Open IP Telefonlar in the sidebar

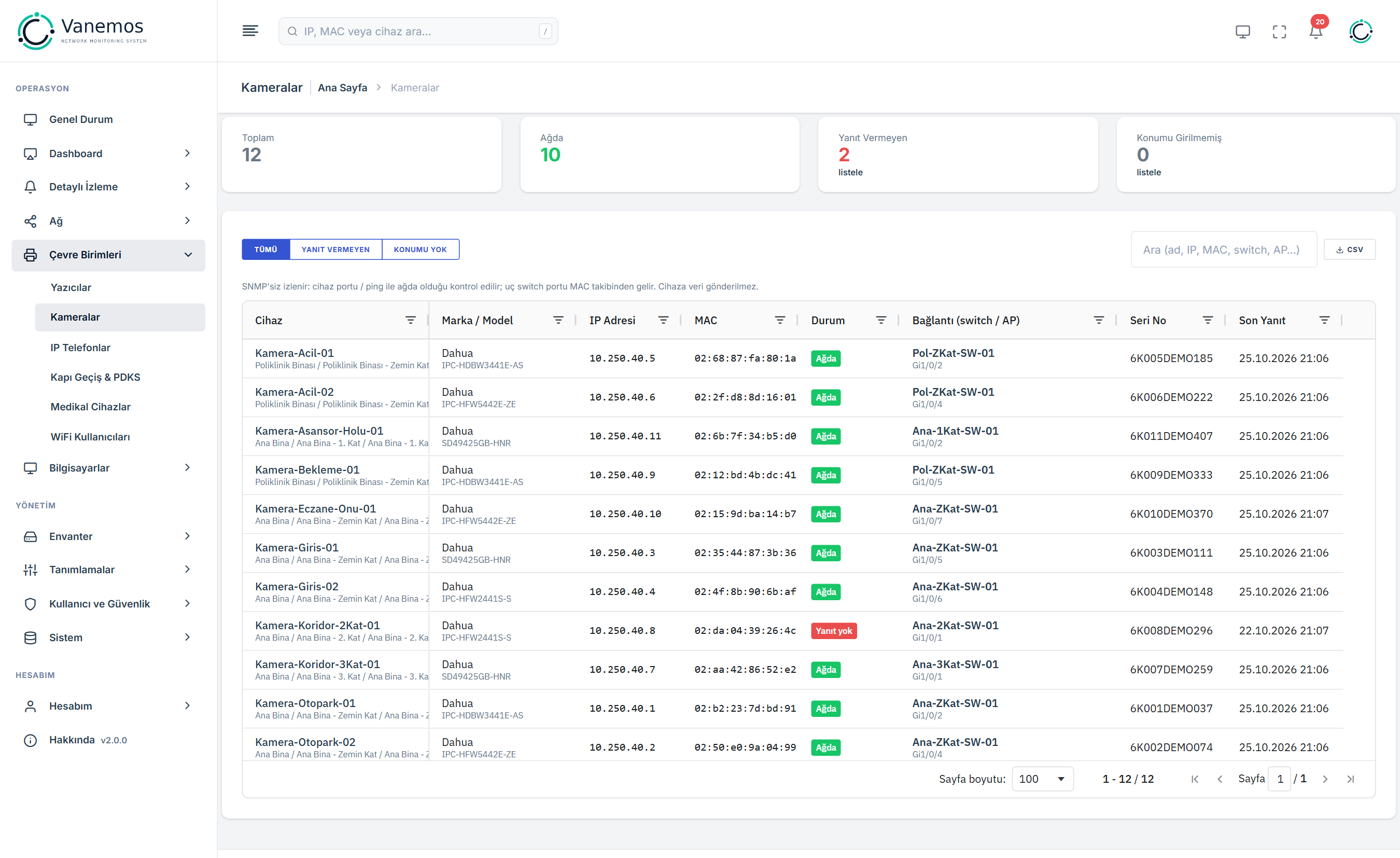click(119, 348)
